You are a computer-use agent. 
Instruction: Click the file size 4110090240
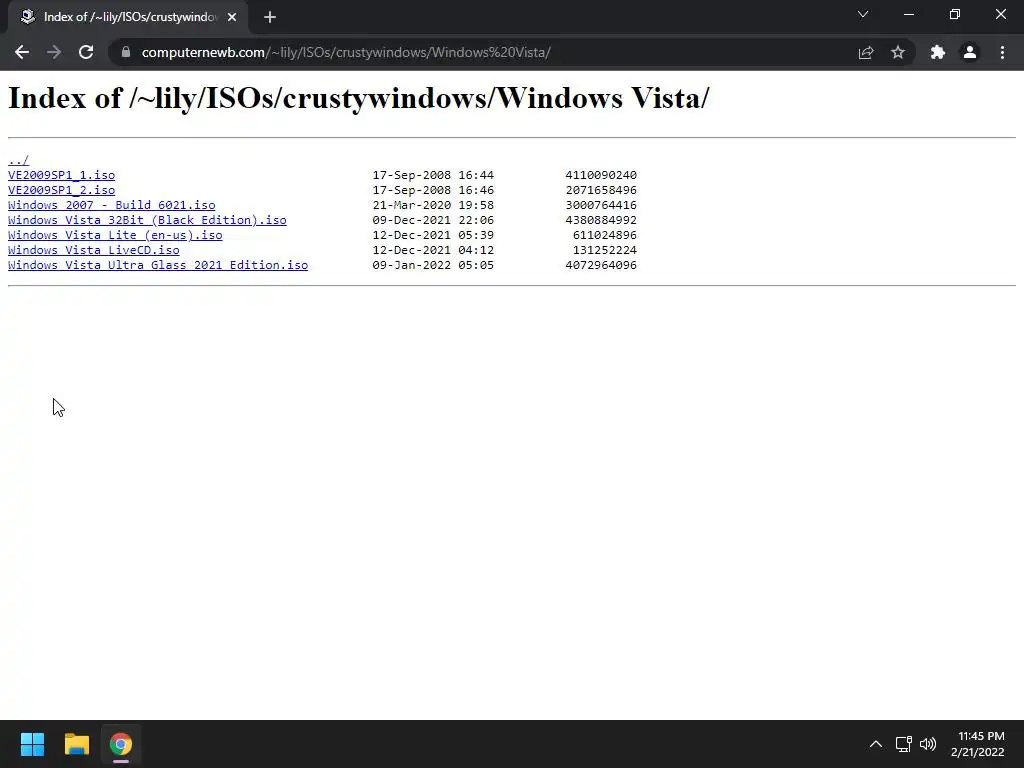601,175
